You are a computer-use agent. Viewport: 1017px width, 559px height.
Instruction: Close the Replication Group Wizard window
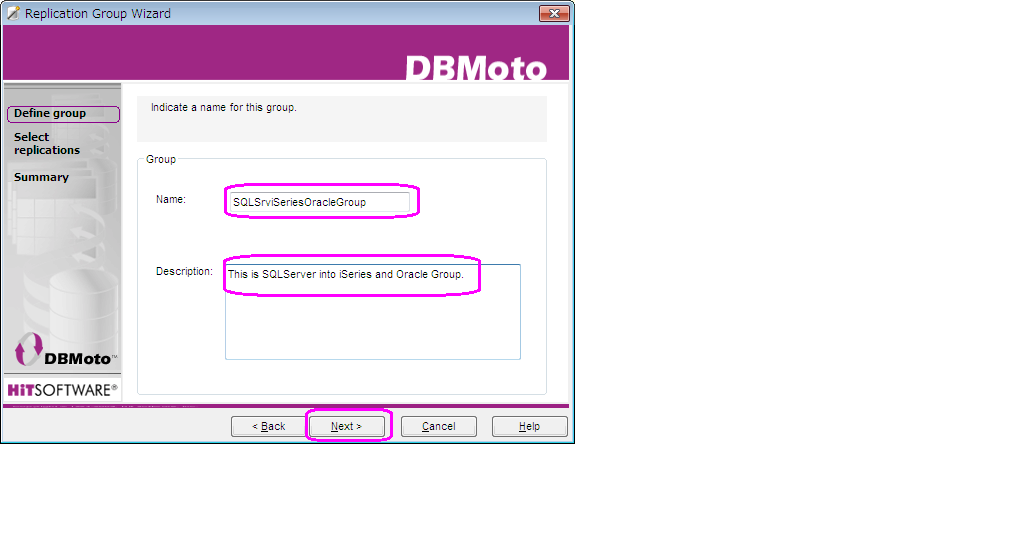pyautogui.click(x=554, y=13)
